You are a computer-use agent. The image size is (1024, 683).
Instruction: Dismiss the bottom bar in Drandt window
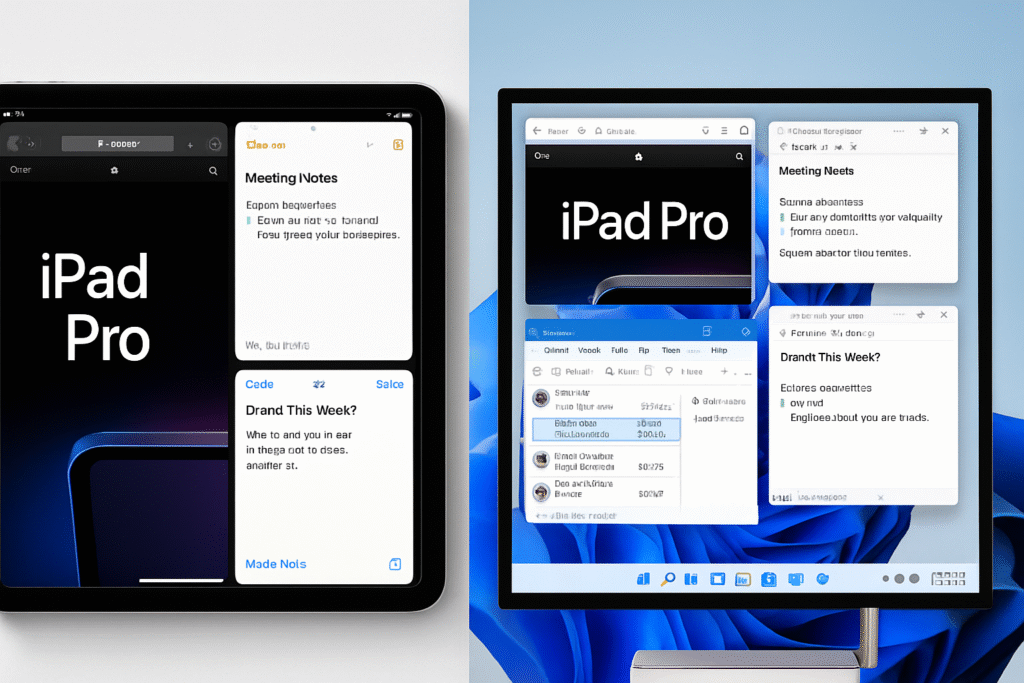880,498
